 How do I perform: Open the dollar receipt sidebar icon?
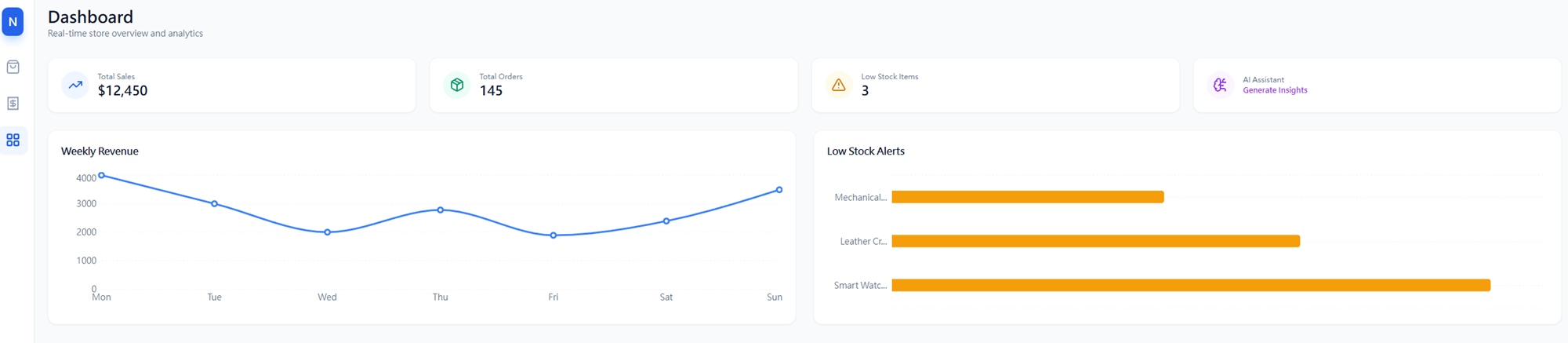[13, 104]
